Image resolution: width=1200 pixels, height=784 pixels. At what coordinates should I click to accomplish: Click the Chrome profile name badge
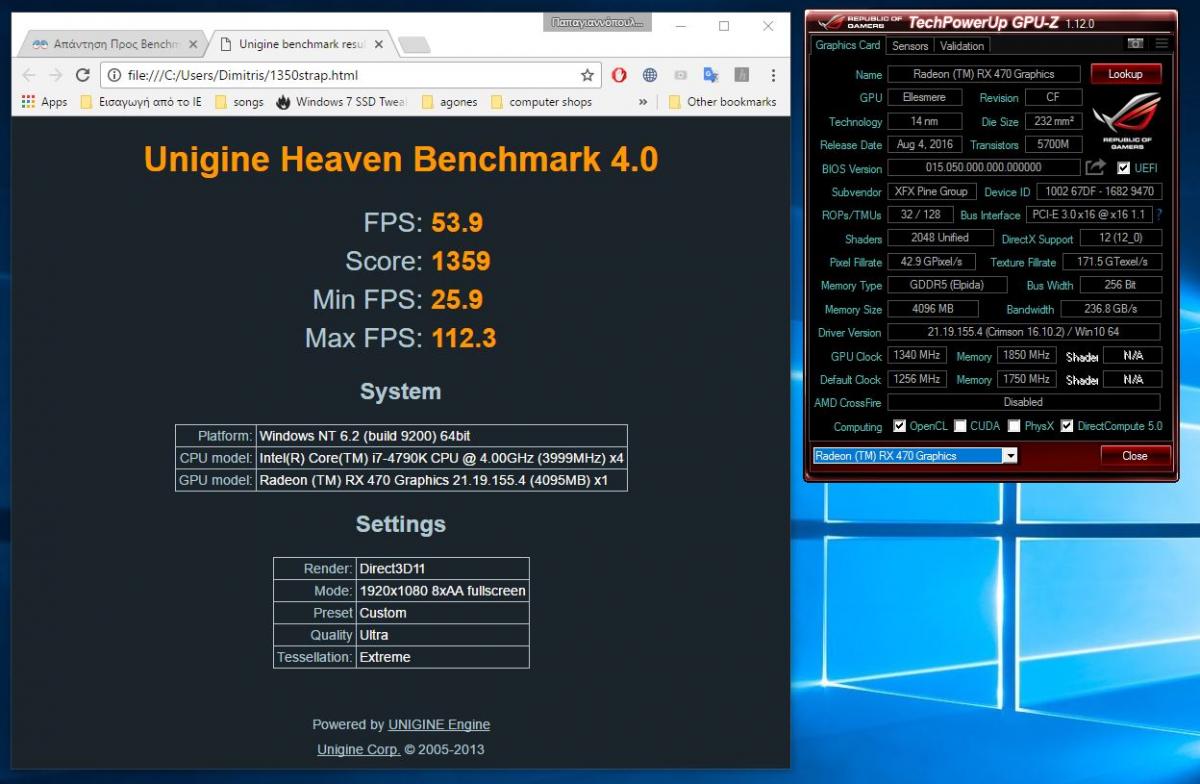(599, 21)
